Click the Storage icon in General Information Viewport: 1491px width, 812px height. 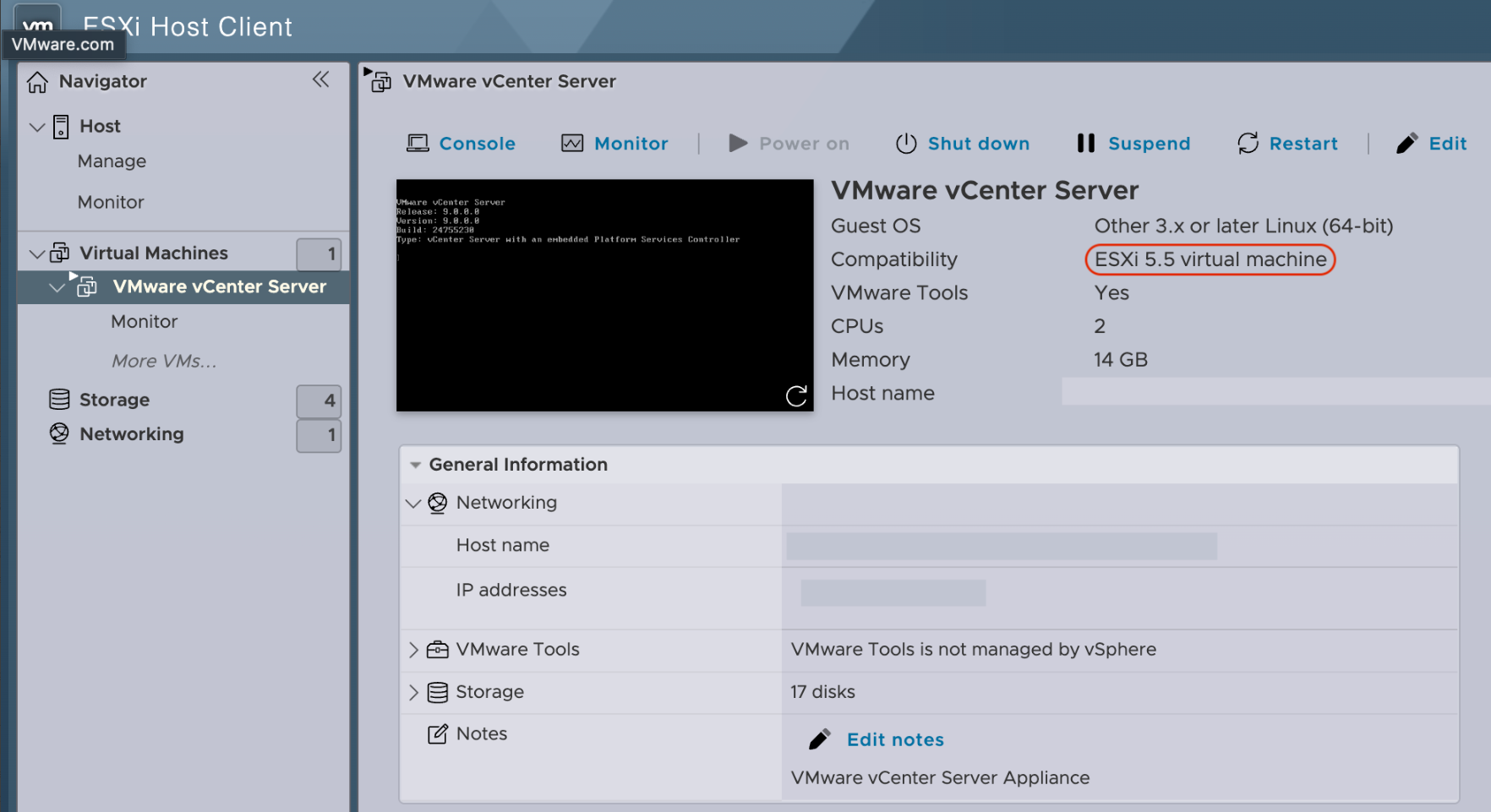(x=438, y=692)
